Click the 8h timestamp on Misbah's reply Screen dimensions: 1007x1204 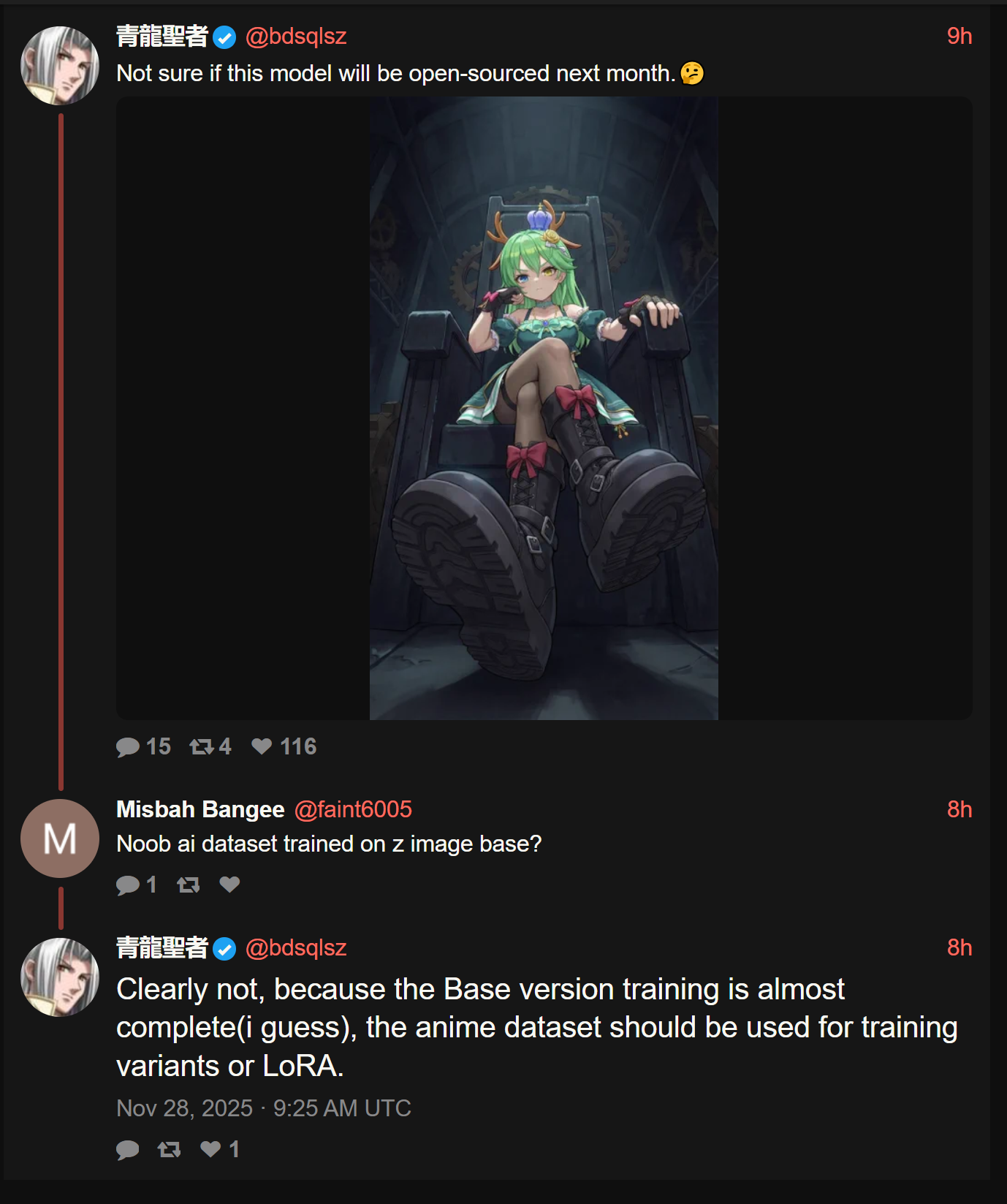[959, 809]
